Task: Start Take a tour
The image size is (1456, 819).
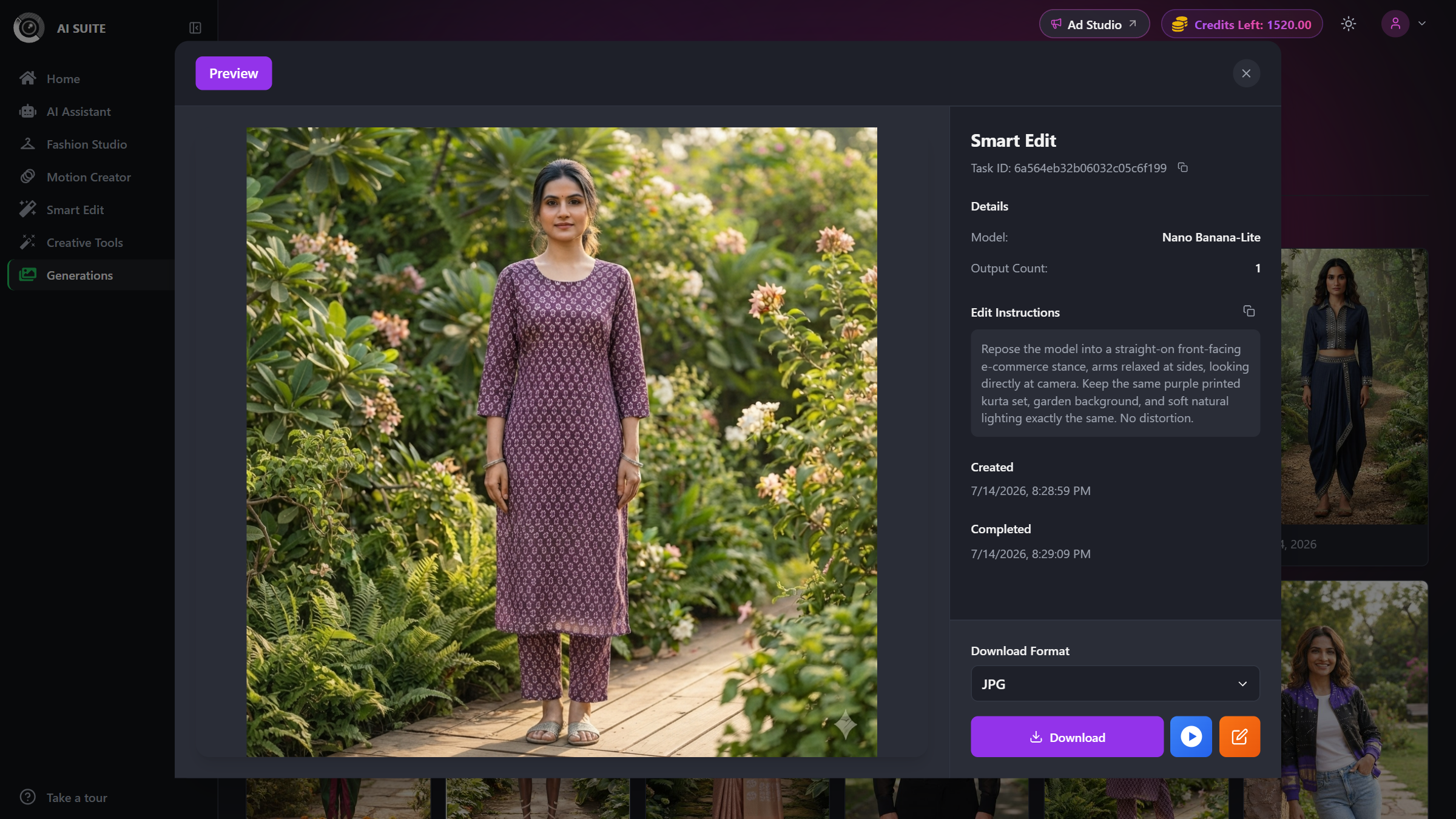Action: click(77, 798)
